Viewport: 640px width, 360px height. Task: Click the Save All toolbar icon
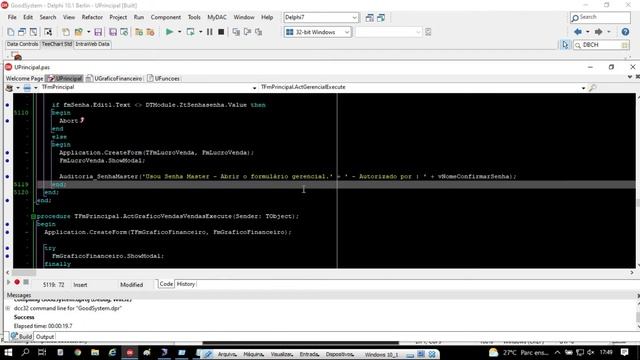point(113,32)
